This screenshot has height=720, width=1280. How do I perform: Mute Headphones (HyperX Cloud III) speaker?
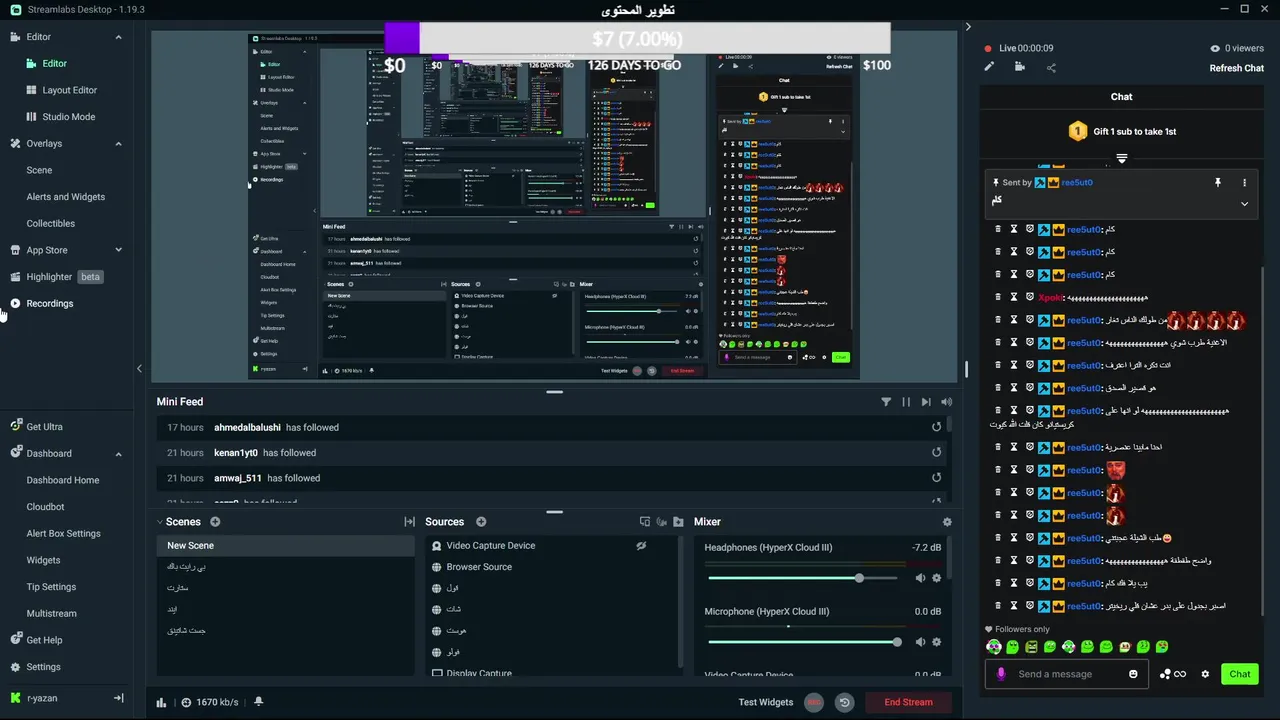pos(920,578)
